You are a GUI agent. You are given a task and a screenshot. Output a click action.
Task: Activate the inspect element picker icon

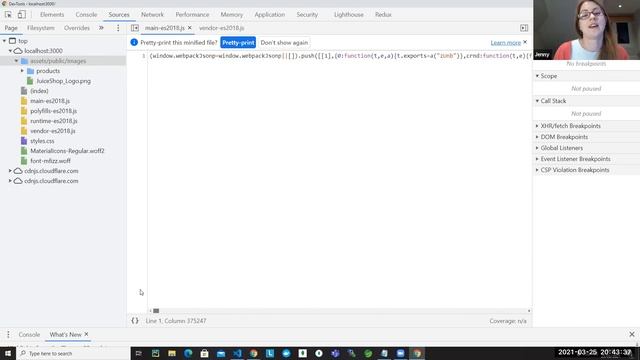click(x=8, y=14)
